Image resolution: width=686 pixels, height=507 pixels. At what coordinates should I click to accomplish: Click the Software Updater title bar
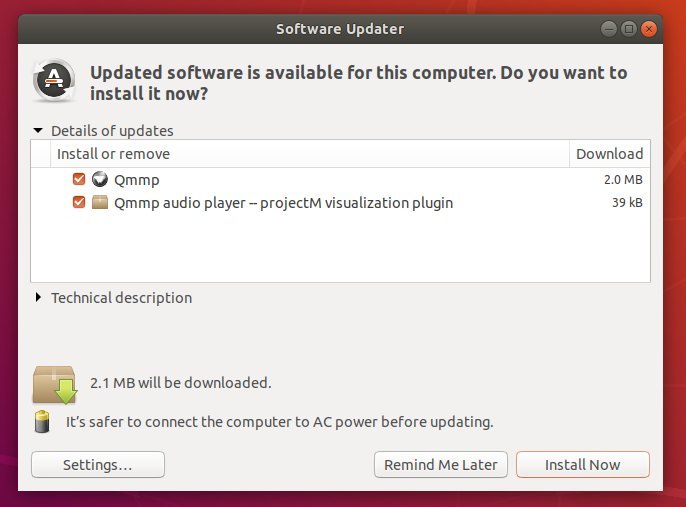tap(340, 29)
